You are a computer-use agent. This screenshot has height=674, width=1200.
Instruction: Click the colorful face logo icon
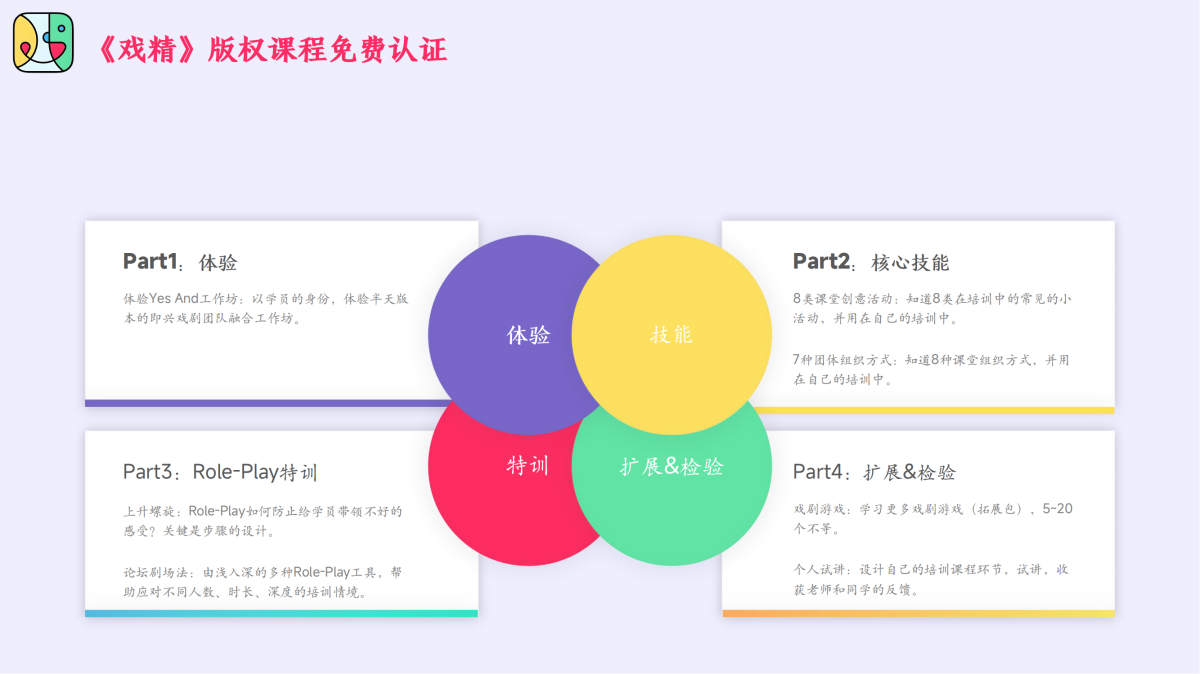pyautogui.click(x=43, y=43)
